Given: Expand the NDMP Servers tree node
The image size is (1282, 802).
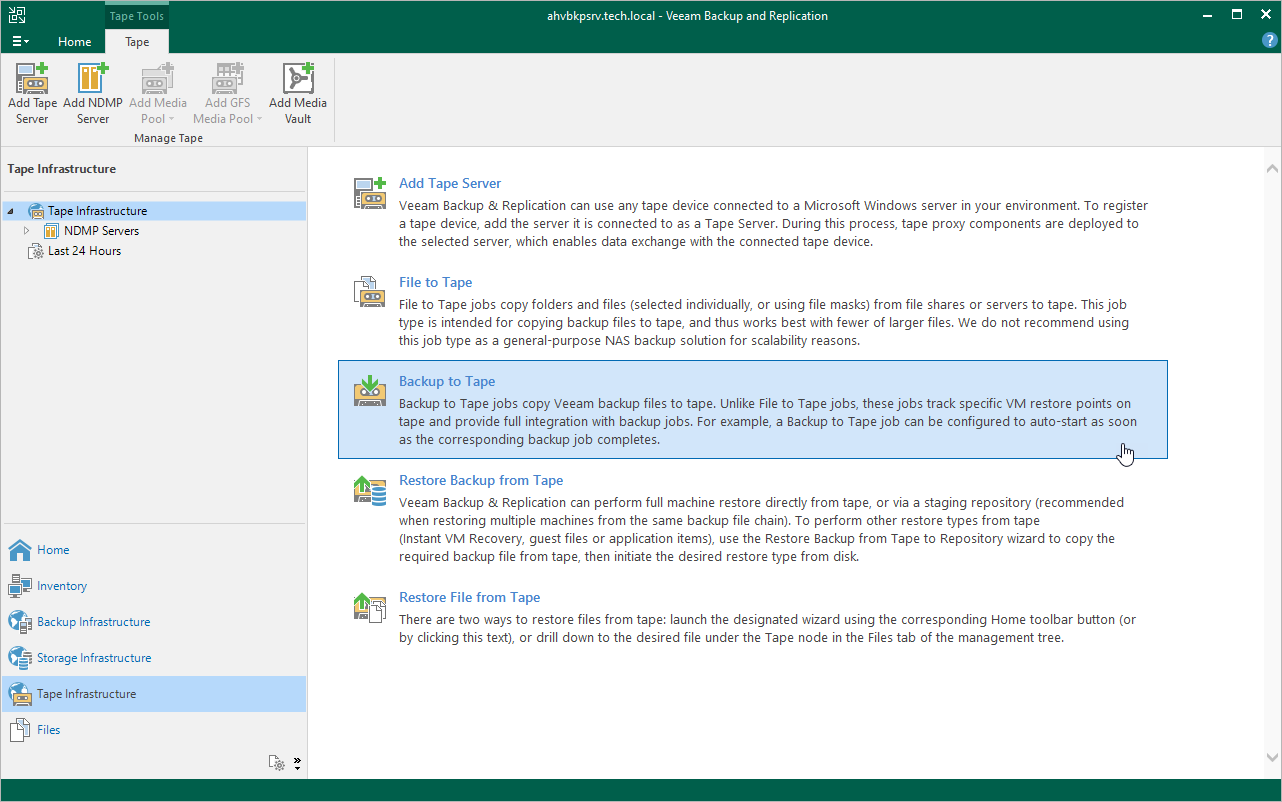Looking at the screenshot, I should (27, 231).
